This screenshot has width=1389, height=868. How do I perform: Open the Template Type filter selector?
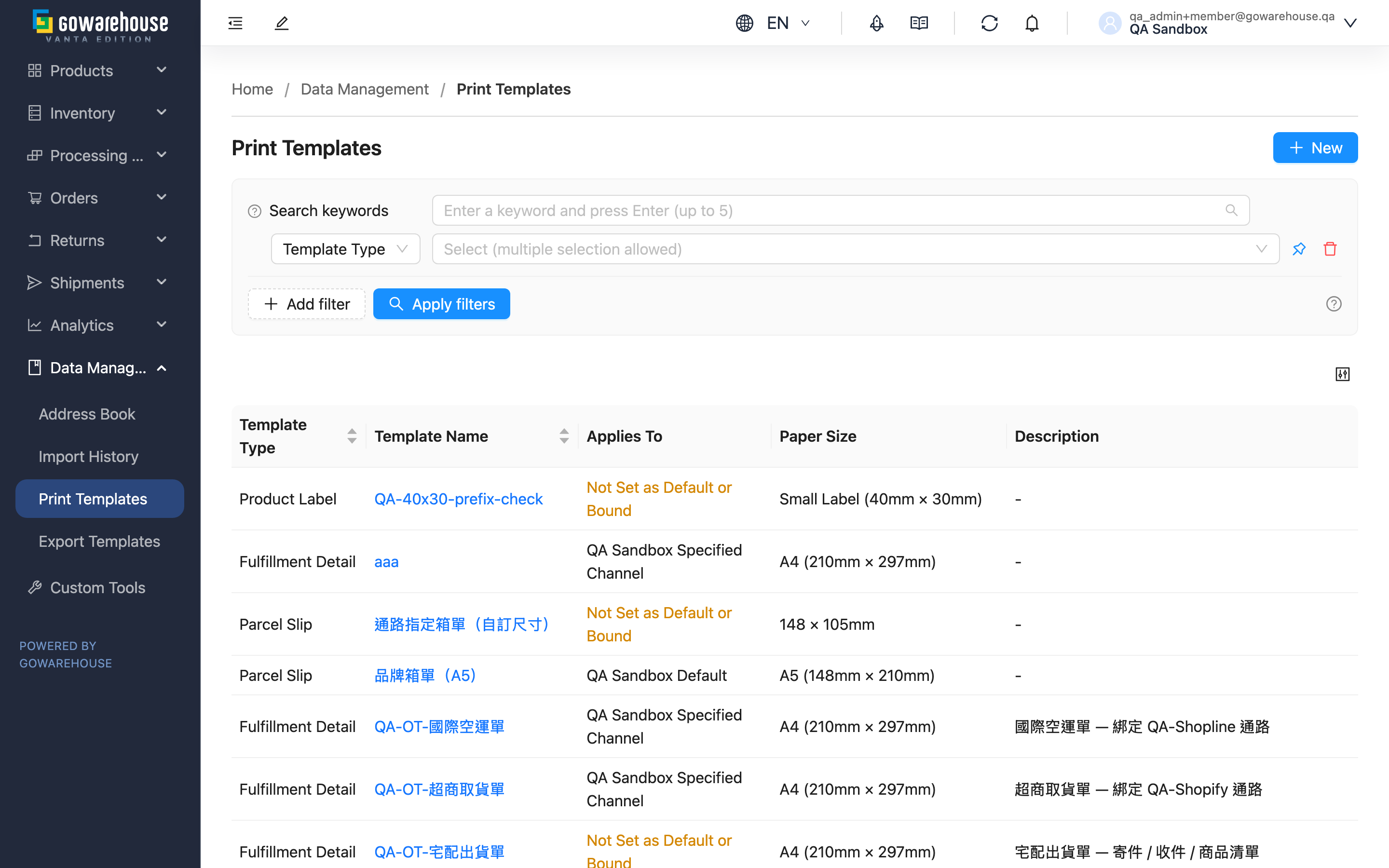coord(345,248)
